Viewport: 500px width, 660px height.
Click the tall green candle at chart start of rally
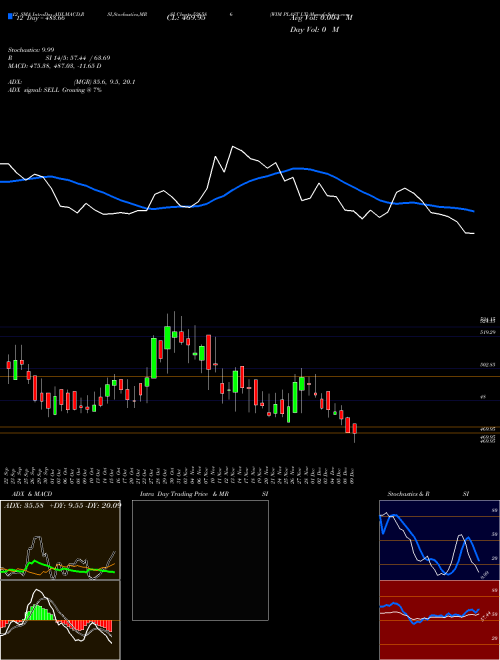tap(154, 358)
